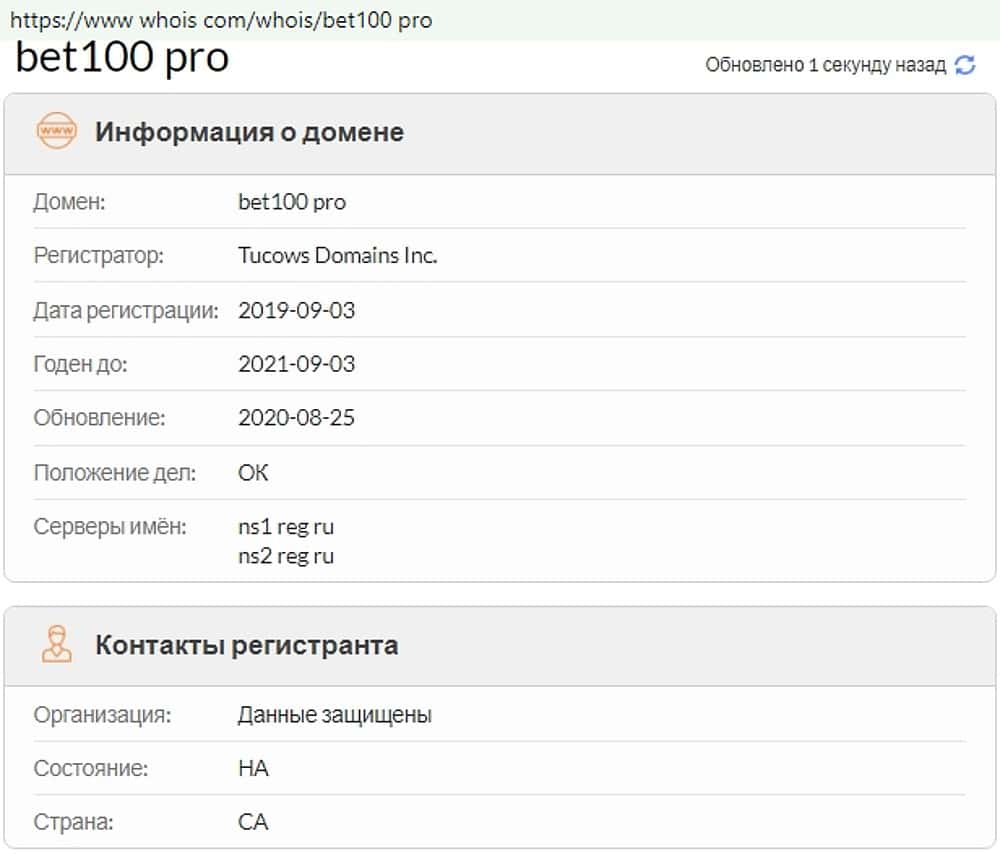This screenshot has height=854, width=1000.
Task: Click the Tucows Domains Inc. registrar value
Action: tap(337, 255)
